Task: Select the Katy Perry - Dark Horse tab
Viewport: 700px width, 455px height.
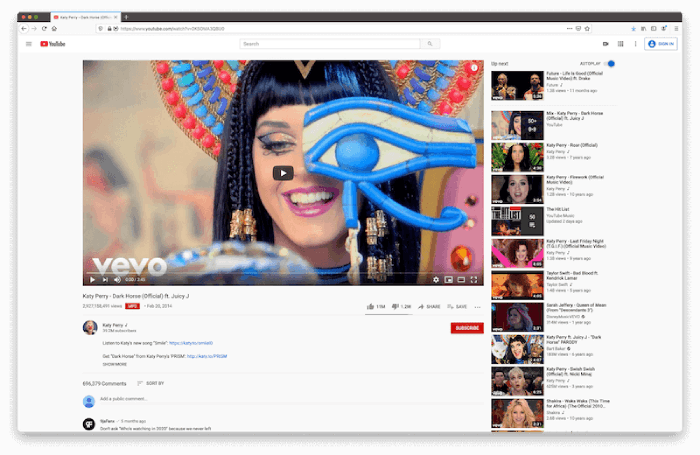Action: pyautogui.click(x=85, y=17)
